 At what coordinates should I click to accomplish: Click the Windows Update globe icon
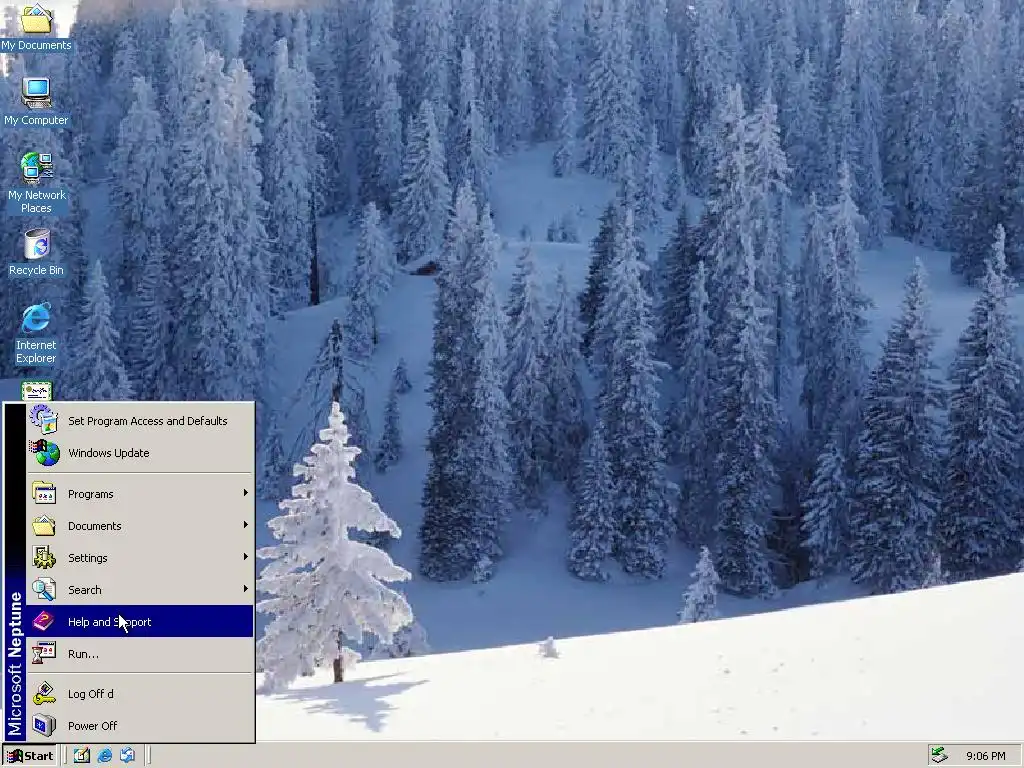point(44,453)
